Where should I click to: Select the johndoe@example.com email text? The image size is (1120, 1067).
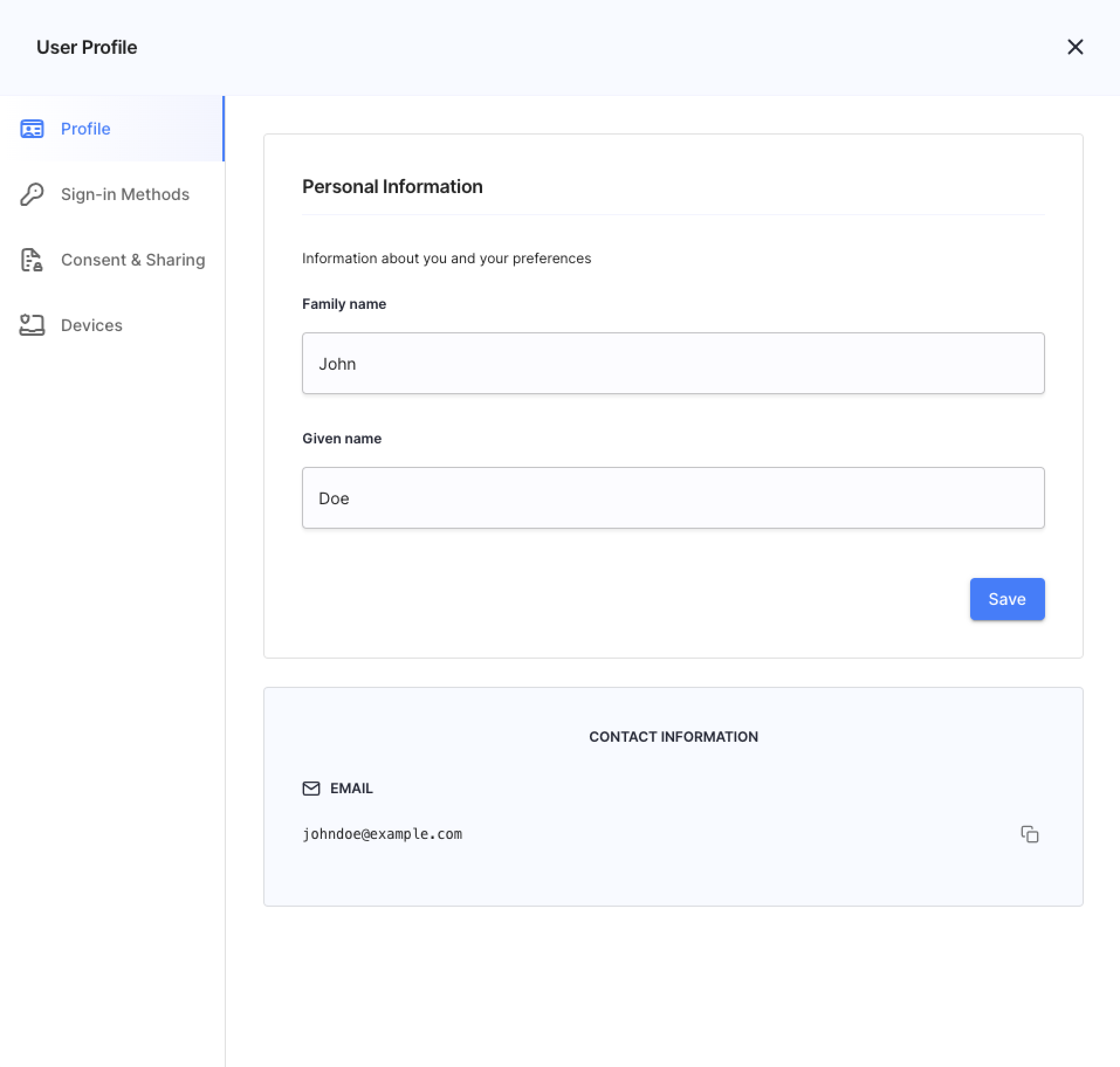point(382,834)
